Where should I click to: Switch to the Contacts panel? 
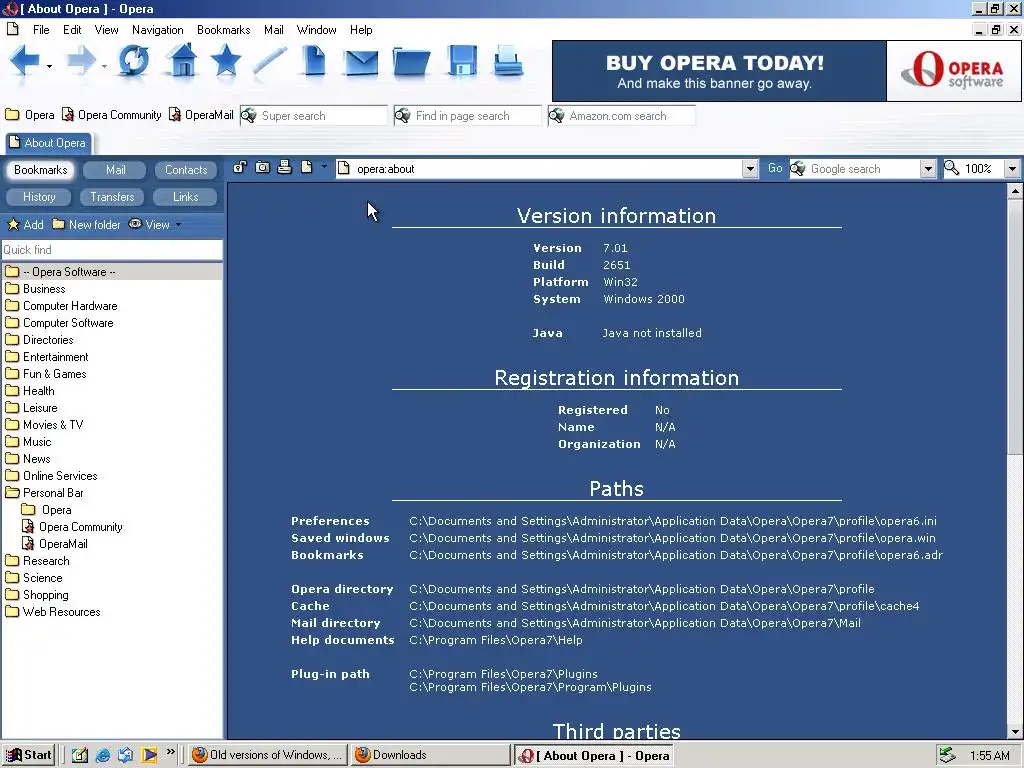[185, 170]
